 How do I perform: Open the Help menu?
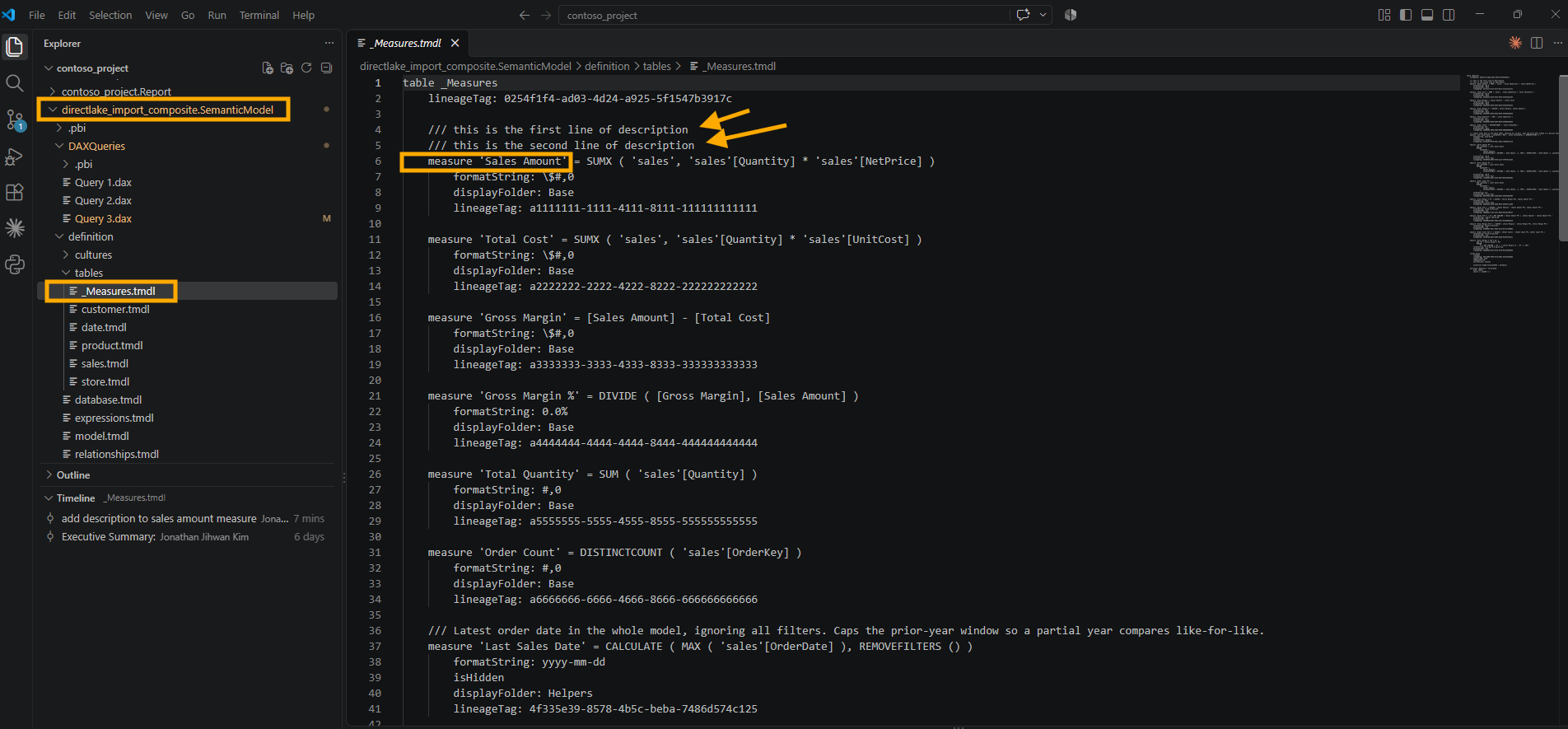click(303, 15)
